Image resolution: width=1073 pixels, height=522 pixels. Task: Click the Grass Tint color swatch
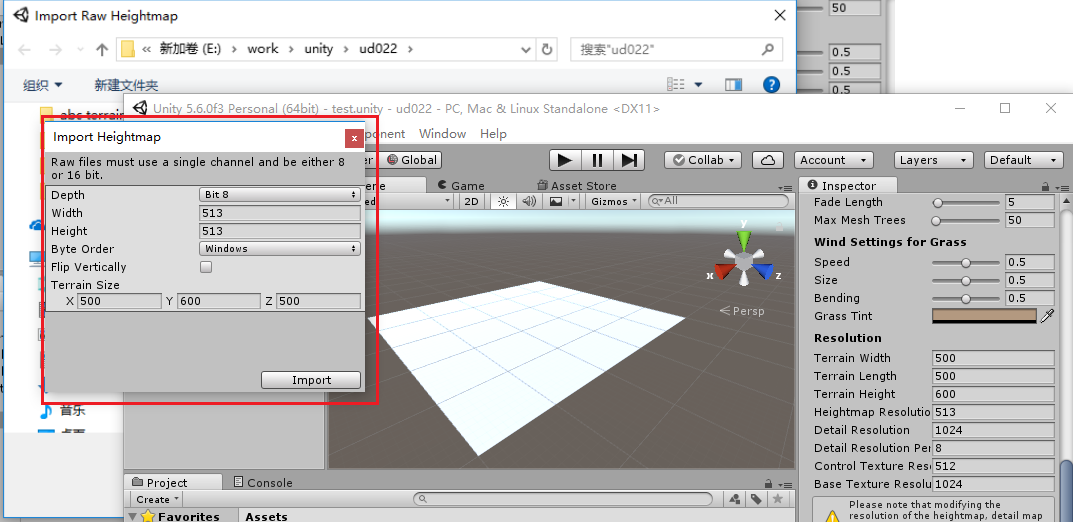(x=985, y=316)
